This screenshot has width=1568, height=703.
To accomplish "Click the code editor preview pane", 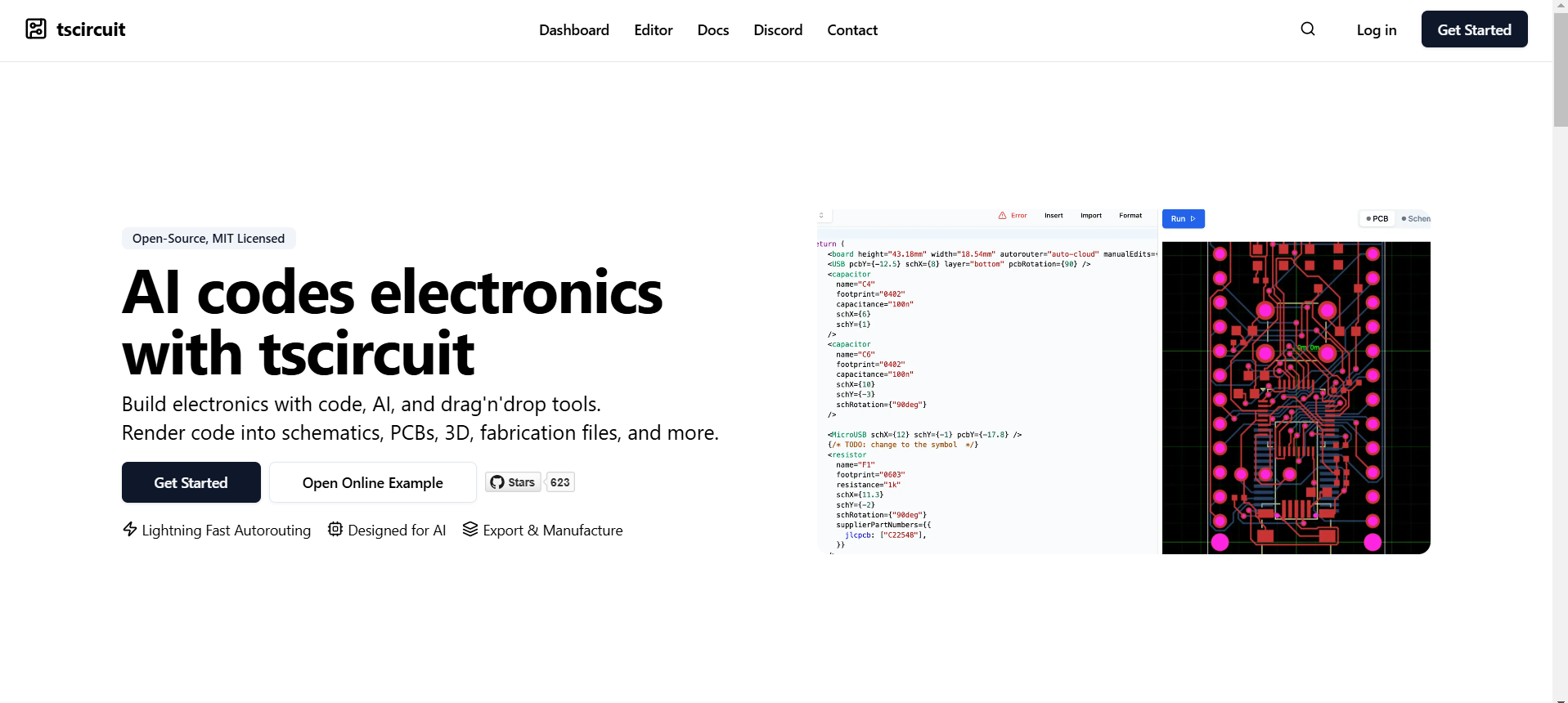I will [x=988, y=391].
